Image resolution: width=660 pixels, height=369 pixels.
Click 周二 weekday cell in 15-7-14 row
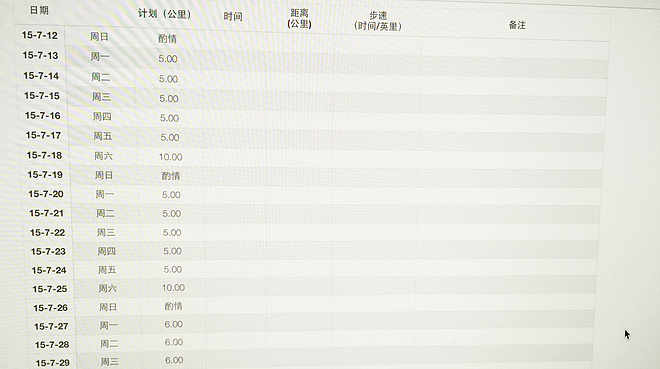(x=101, y=77)
